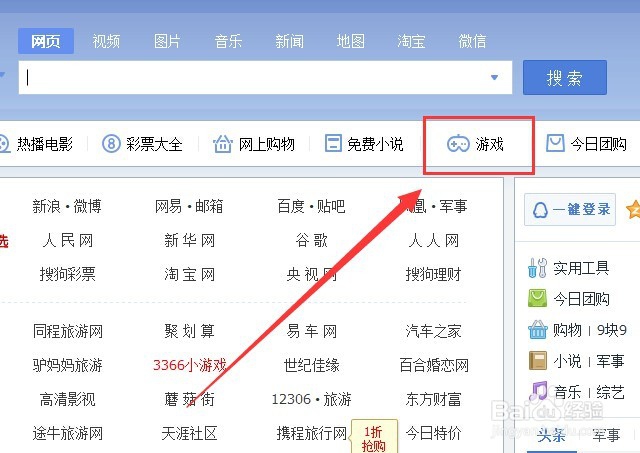The width and height of the screenshot is (640, 453).
Task: Select the 头条 news tab
Action: click(x=551, y=435)
